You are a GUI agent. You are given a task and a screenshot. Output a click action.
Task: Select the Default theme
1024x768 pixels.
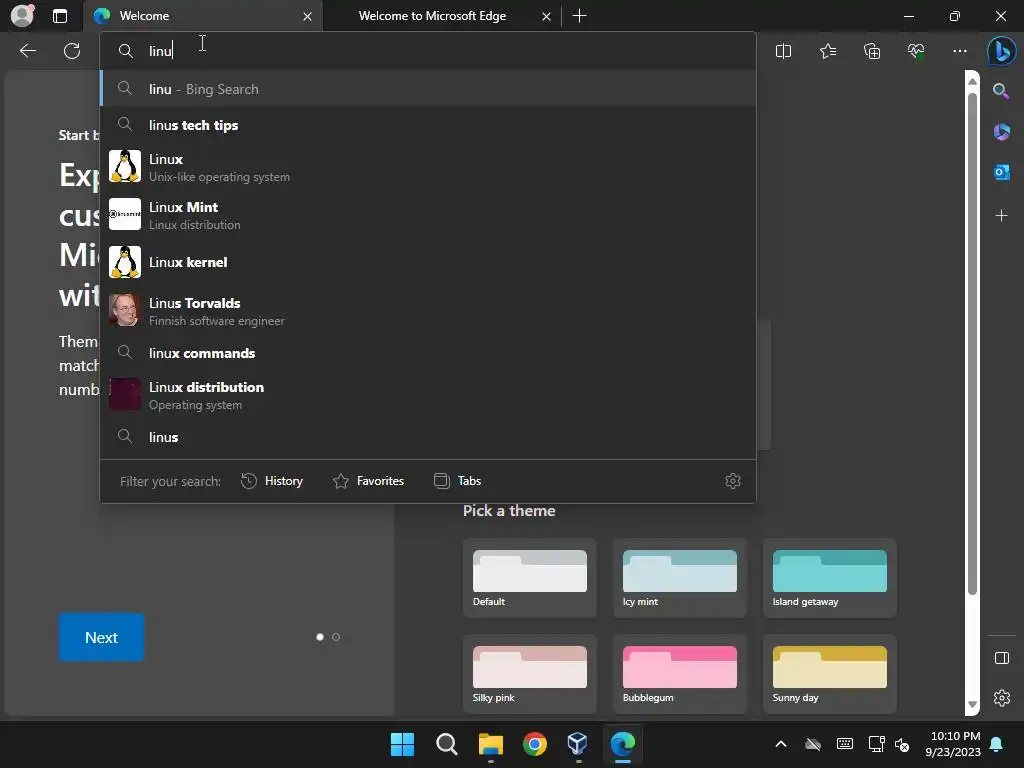(530, 578)
